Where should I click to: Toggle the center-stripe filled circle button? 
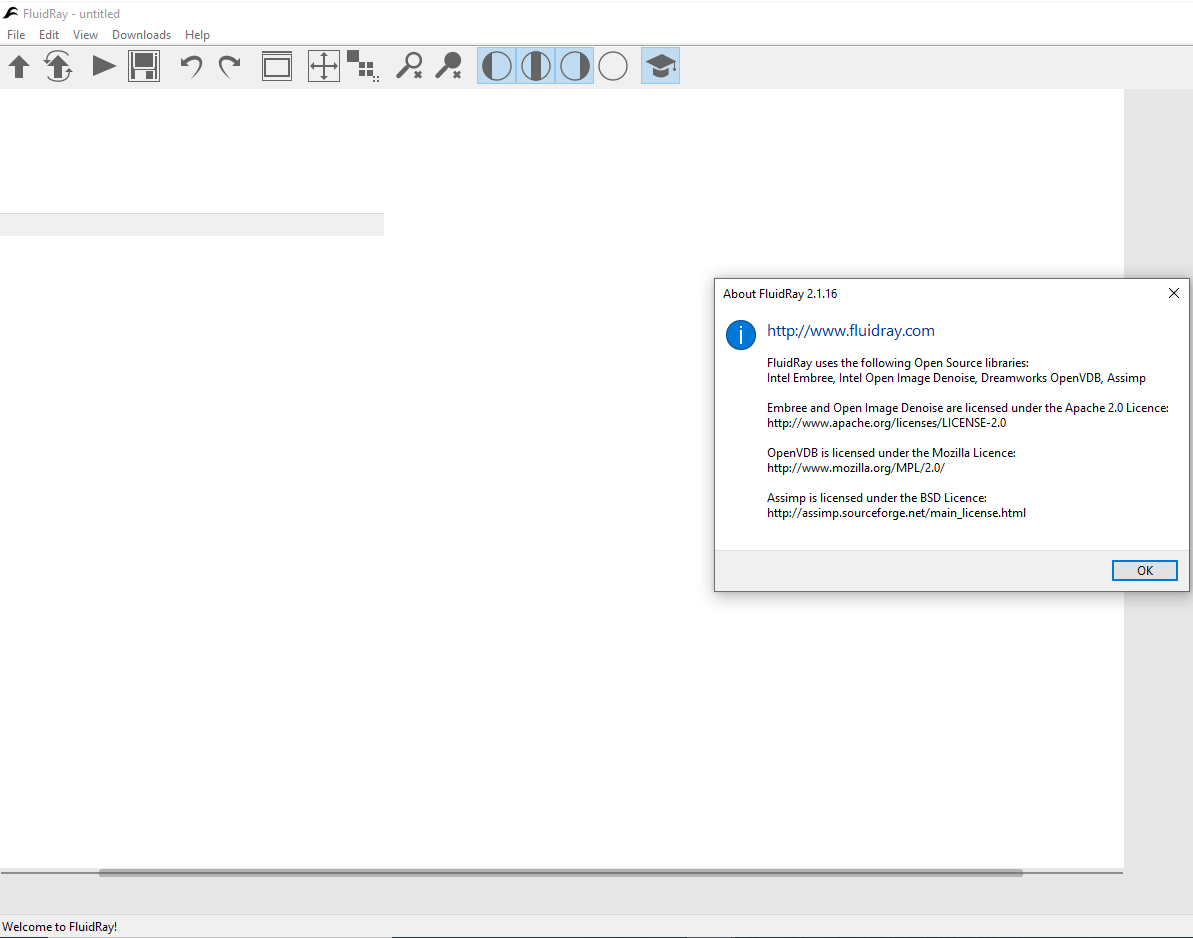[x=536, y=67]
